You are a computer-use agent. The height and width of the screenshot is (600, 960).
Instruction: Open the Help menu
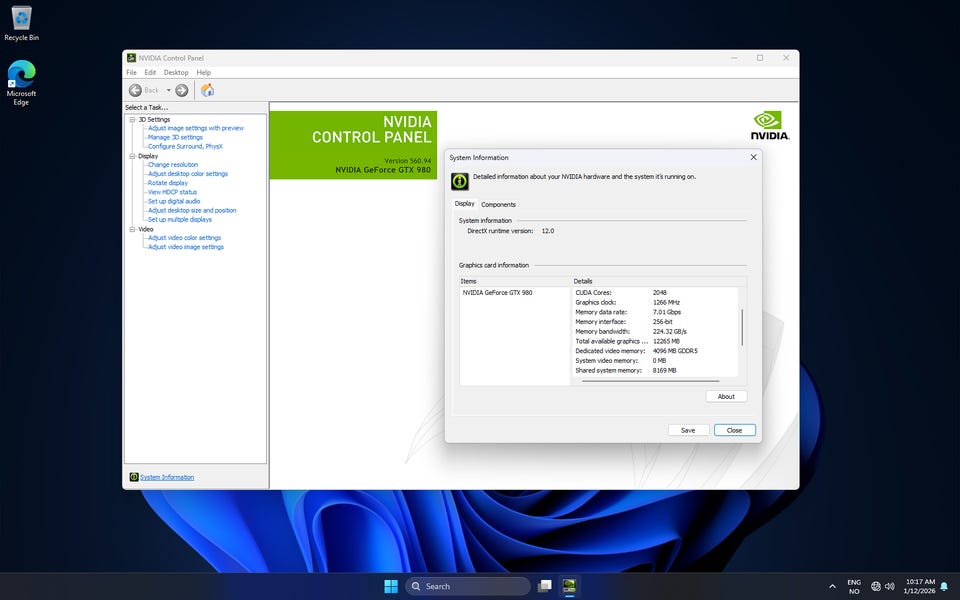pos(204,73)
